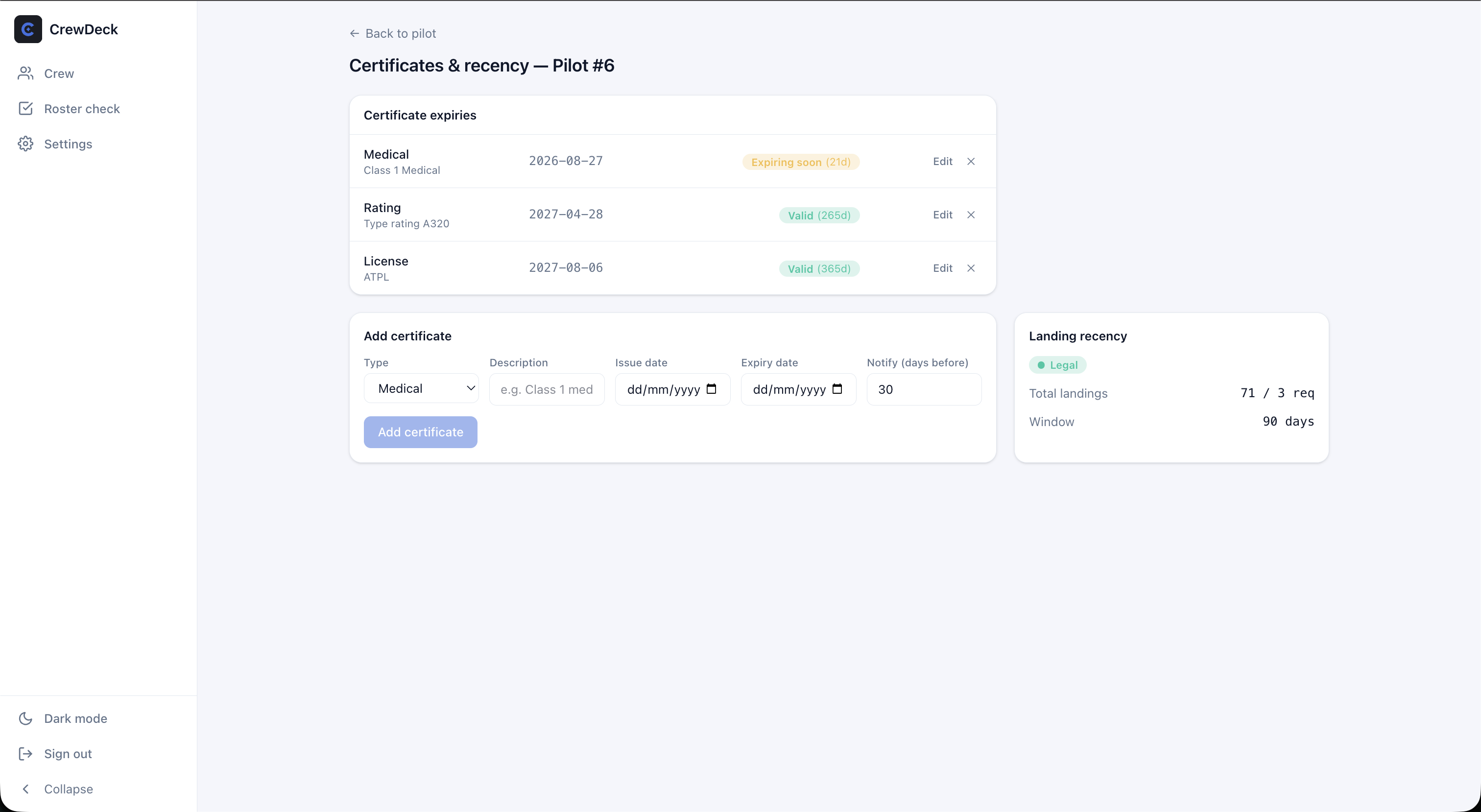1481x812 pixels.
Task: Edit the License certificate
Action: [x=942, y=268]
